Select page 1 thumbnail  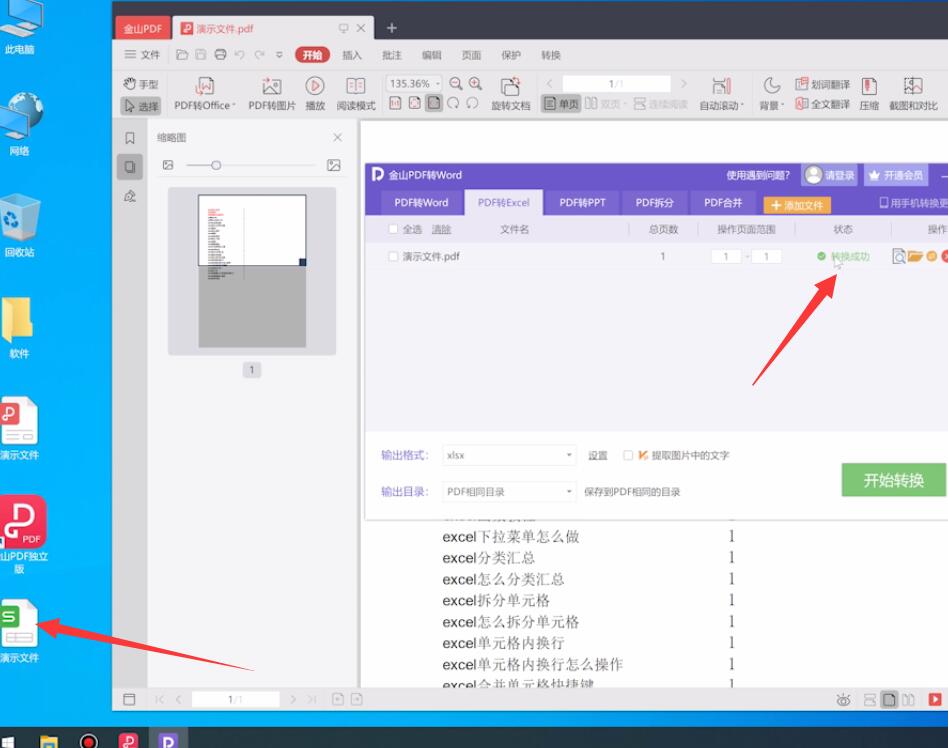pyautogui.click(x=252, y=270)
